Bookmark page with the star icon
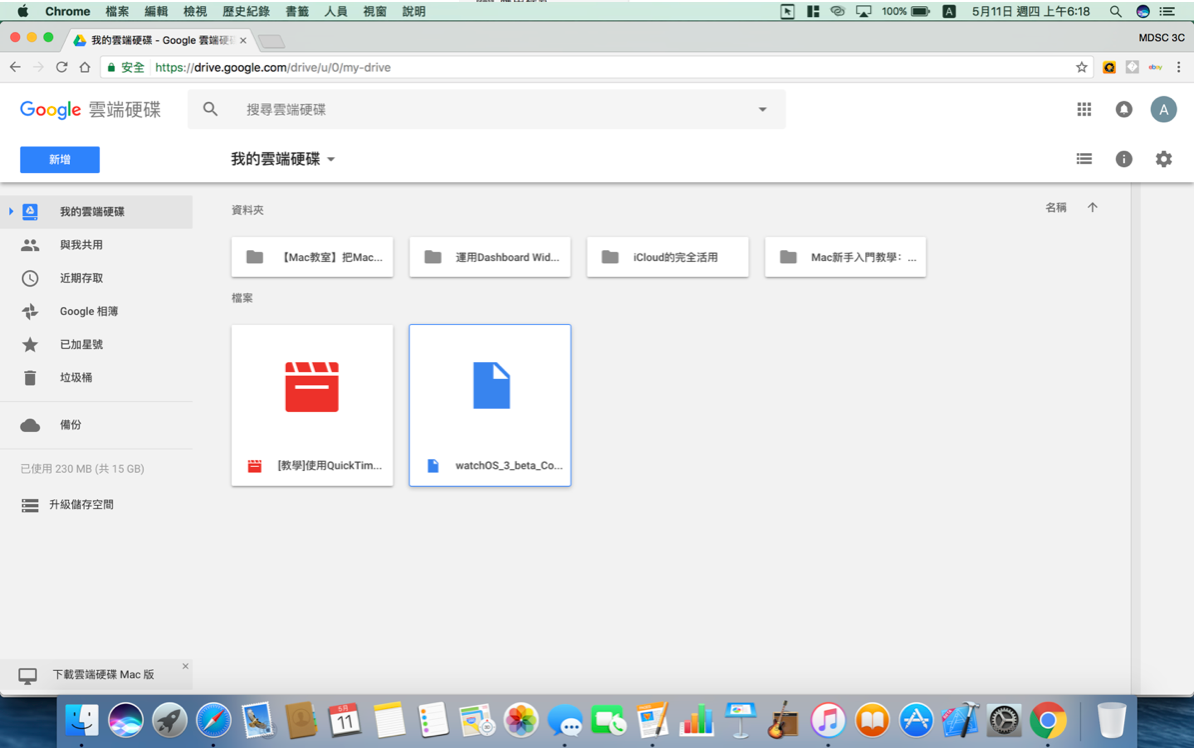This screenshot has width=1194, height=748. 1081,67
